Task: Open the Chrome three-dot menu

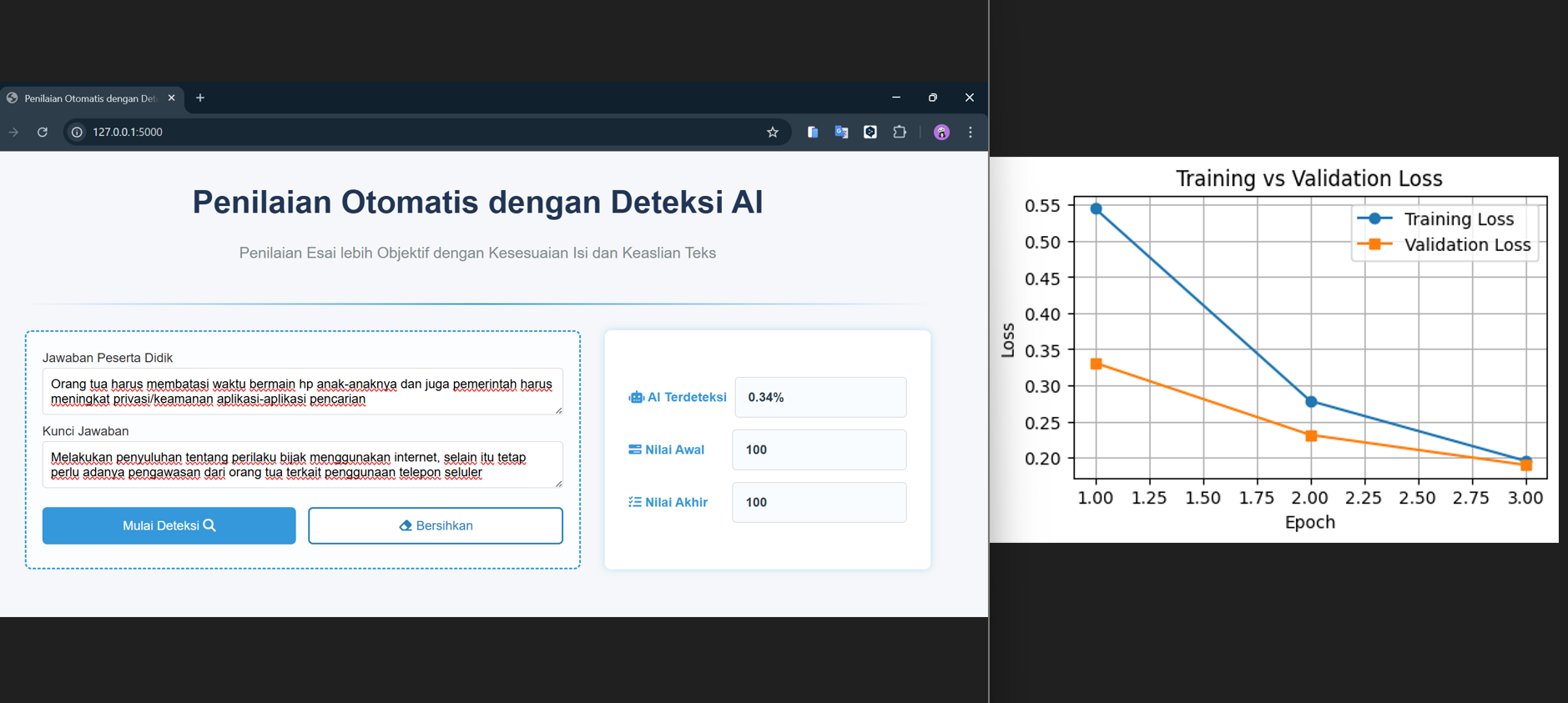Action: click(971, 132)
